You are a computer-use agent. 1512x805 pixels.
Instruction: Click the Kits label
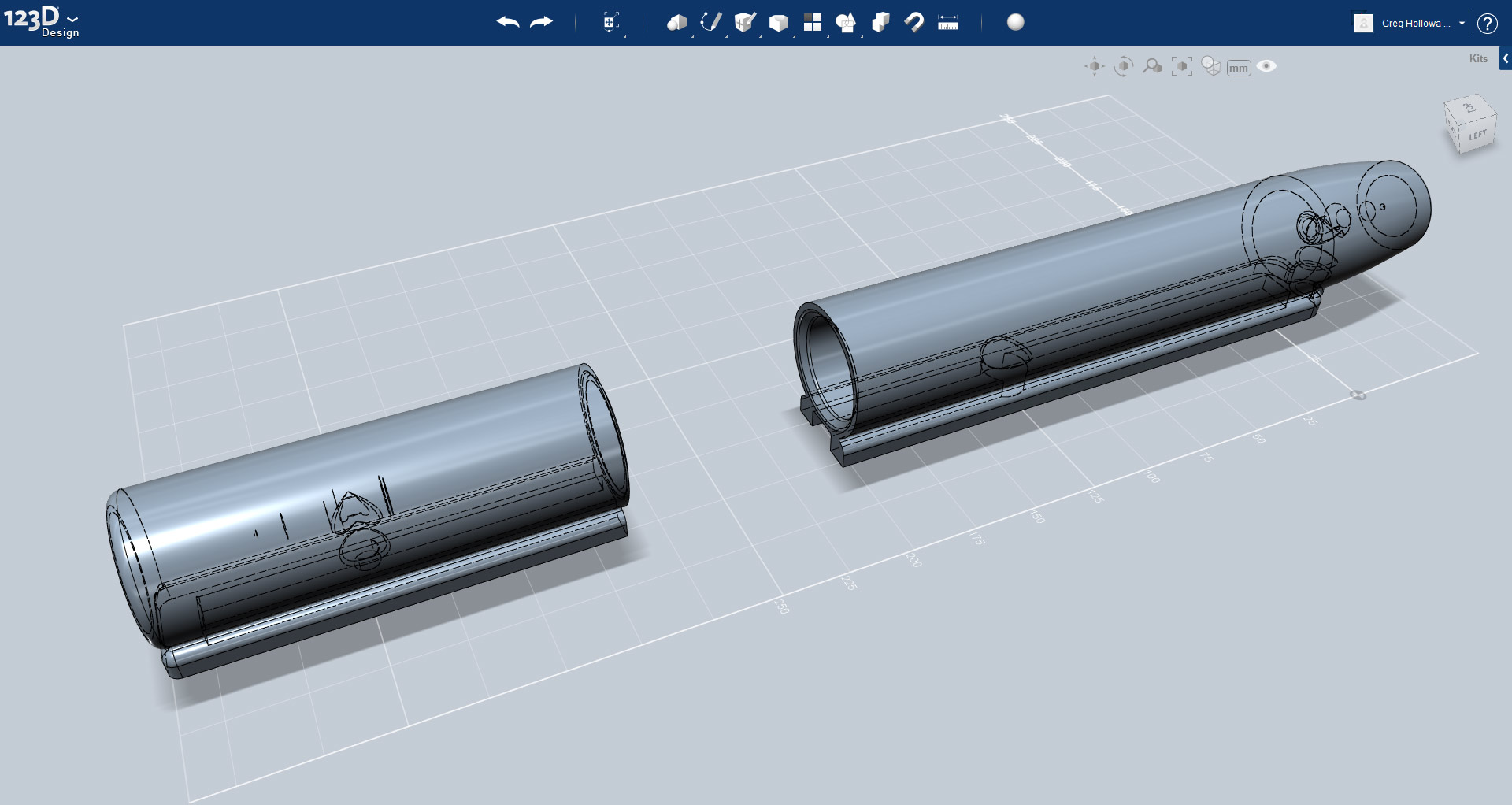[1478, 58]
